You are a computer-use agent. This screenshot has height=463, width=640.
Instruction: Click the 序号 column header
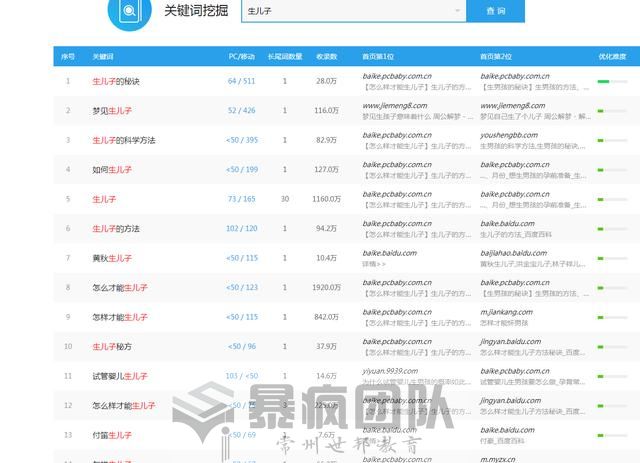pyautogui.click(x=68, y=56)
